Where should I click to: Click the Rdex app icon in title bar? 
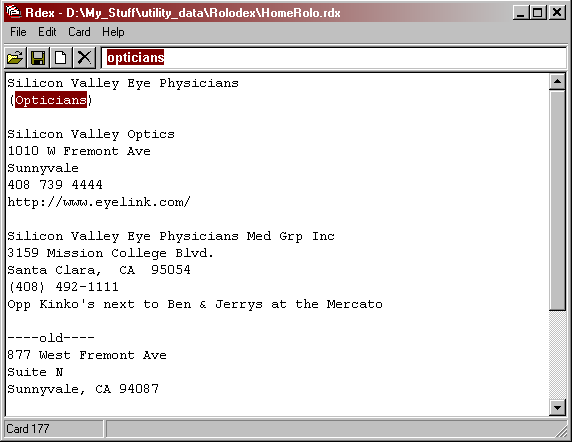pos(13,12)
